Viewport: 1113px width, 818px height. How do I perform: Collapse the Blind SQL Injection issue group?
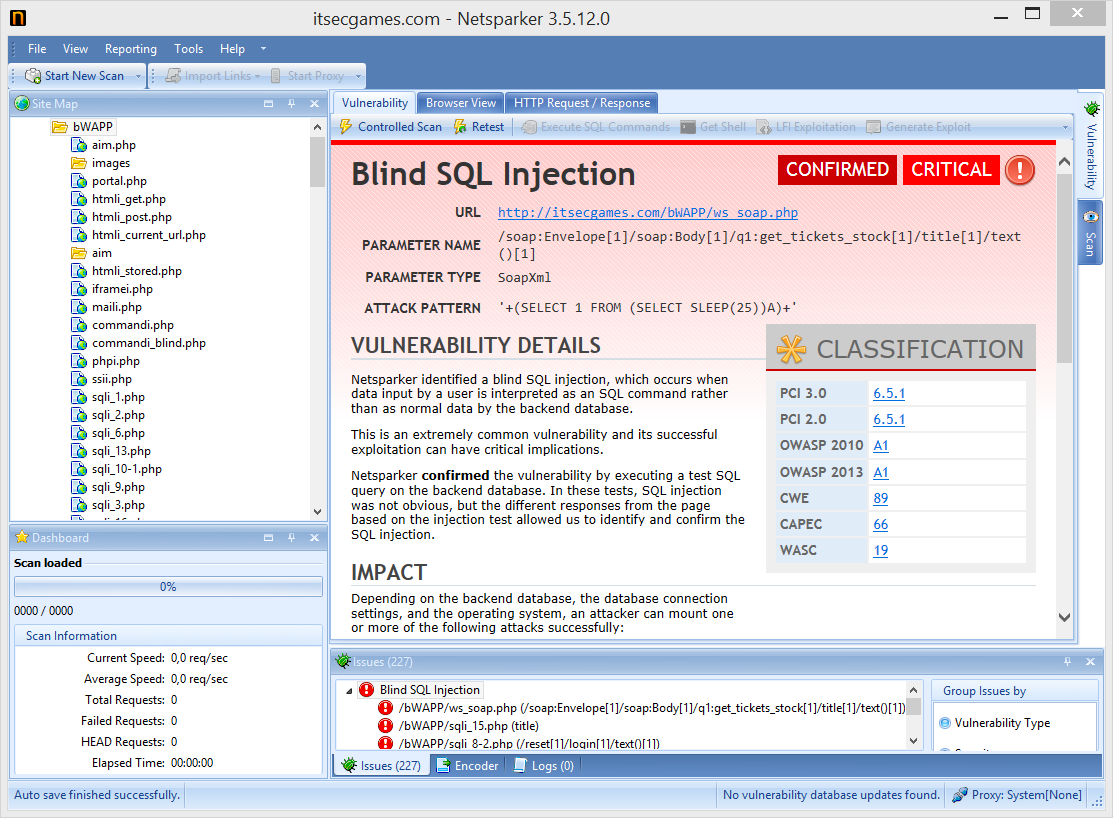(349, 690)
